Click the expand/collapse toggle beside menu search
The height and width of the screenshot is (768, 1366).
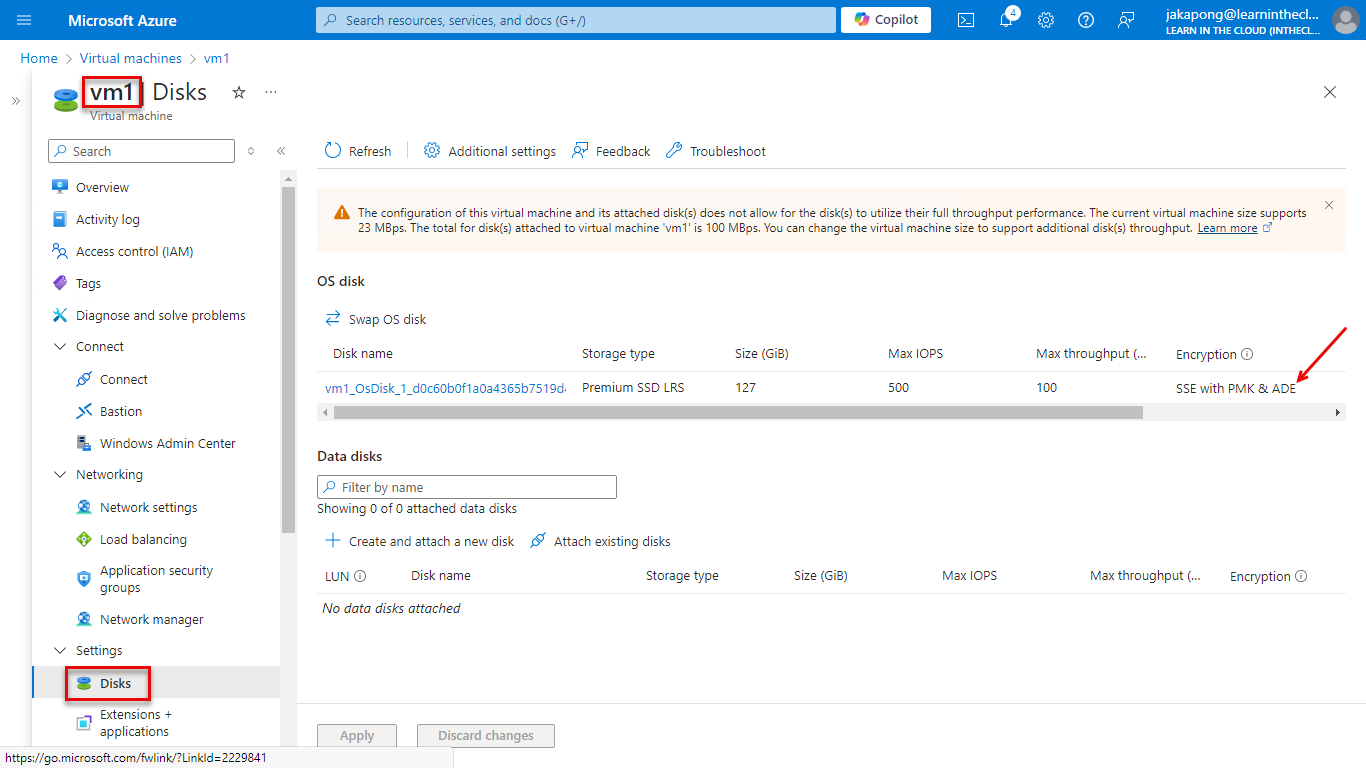tap(251, 151)
